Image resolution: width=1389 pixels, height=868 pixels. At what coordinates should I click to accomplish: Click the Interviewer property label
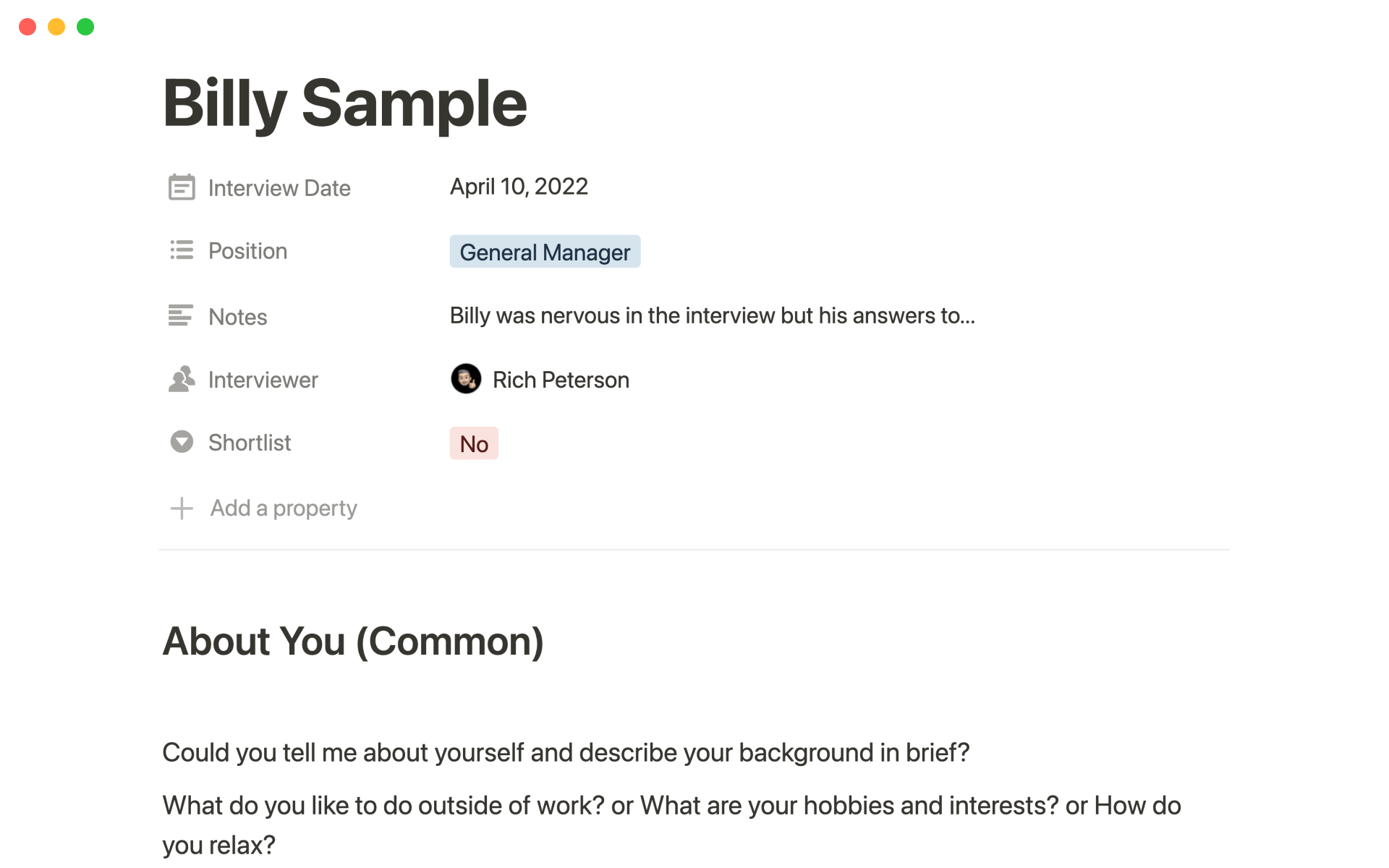click(263, 380)
